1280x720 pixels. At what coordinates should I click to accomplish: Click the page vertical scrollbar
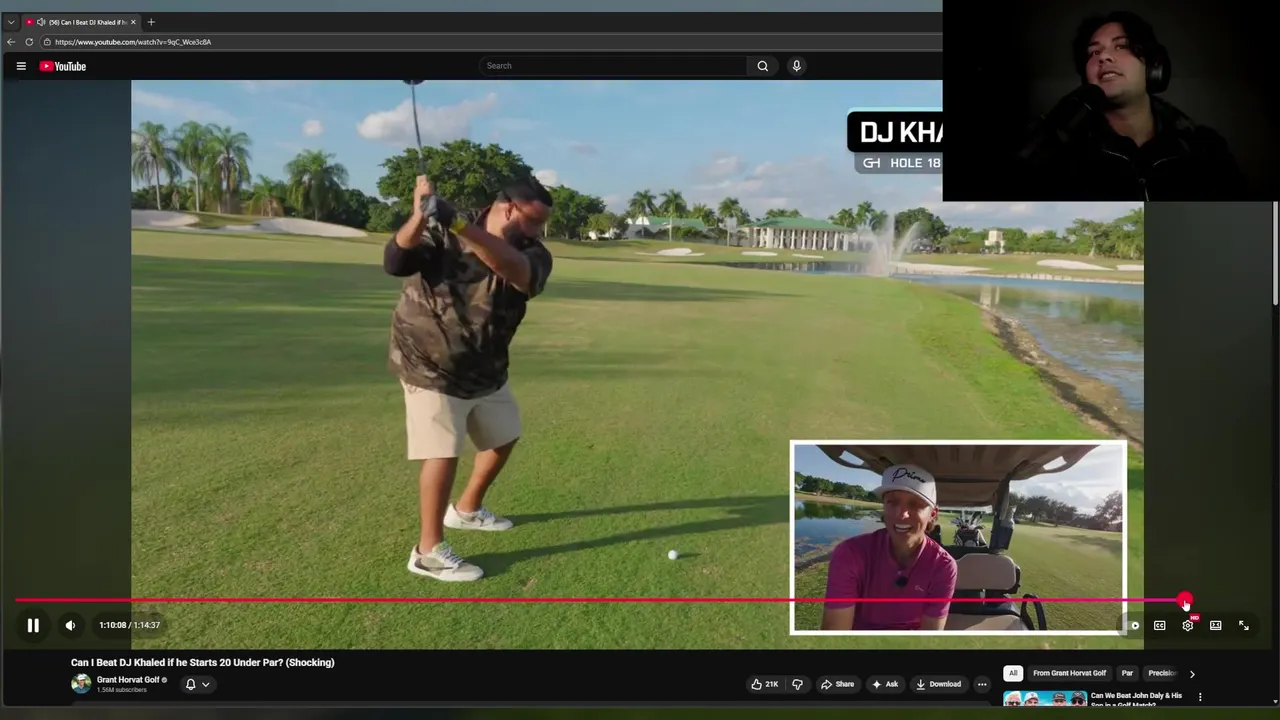1275,253
